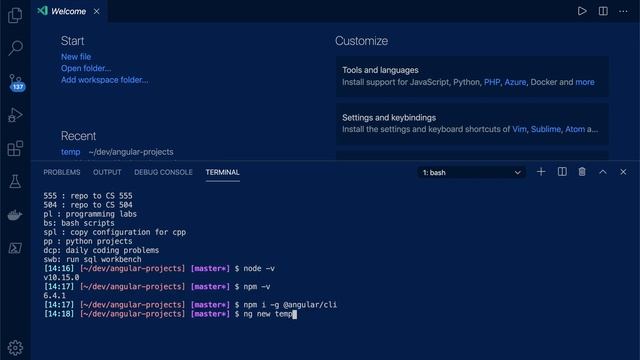Open the Explorer view in activity bar
Screen dimensions: 640x360
point(15,16)
